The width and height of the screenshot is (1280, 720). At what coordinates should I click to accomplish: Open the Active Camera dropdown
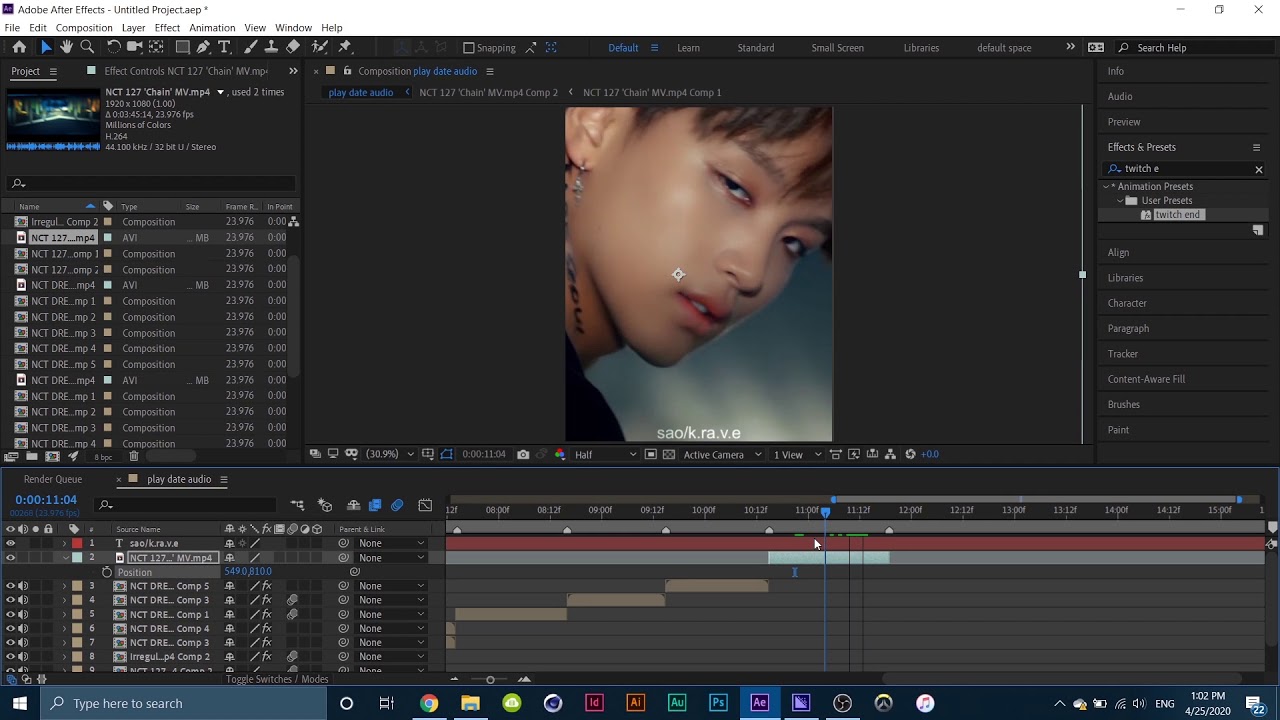[x=722, y=454]
